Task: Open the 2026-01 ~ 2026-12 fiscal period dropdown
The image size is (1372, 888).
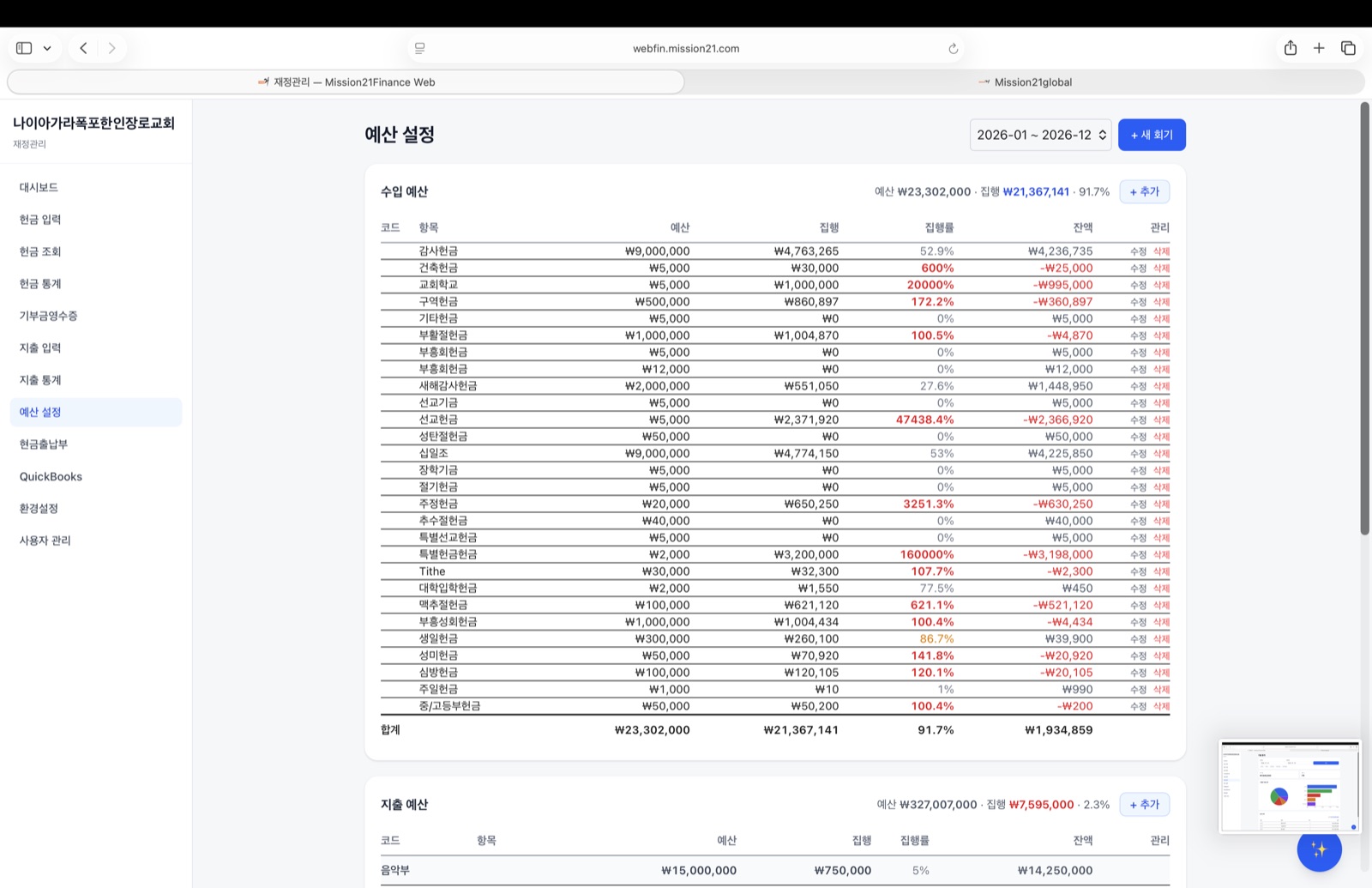Action: click(x=1040, y=135)
